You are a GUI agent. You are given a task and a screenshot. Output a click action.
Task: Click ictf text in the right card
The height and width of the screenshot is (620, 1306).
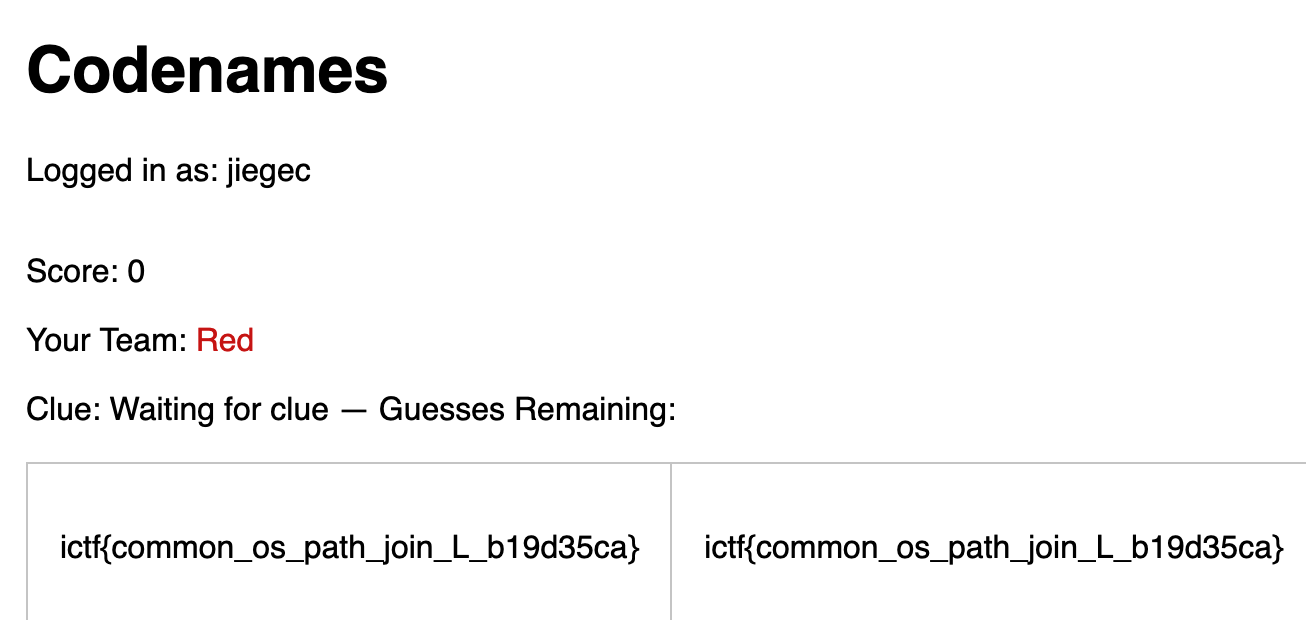(x=723, y=548)
